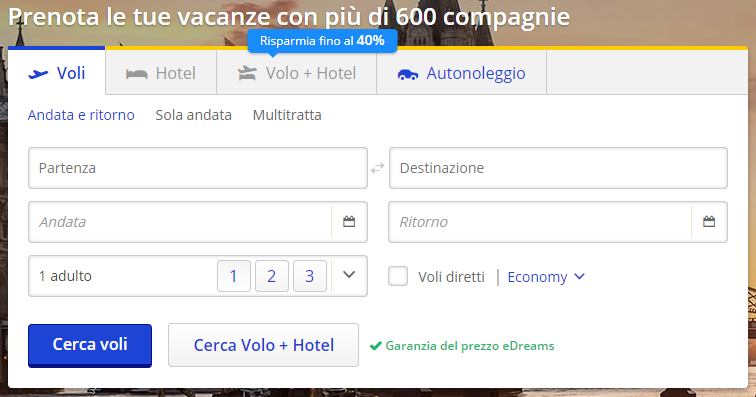Viewport: 756px width, 397px height.
Task: Open the Ritorno calendar icon
Action: (x=709, y=221)
